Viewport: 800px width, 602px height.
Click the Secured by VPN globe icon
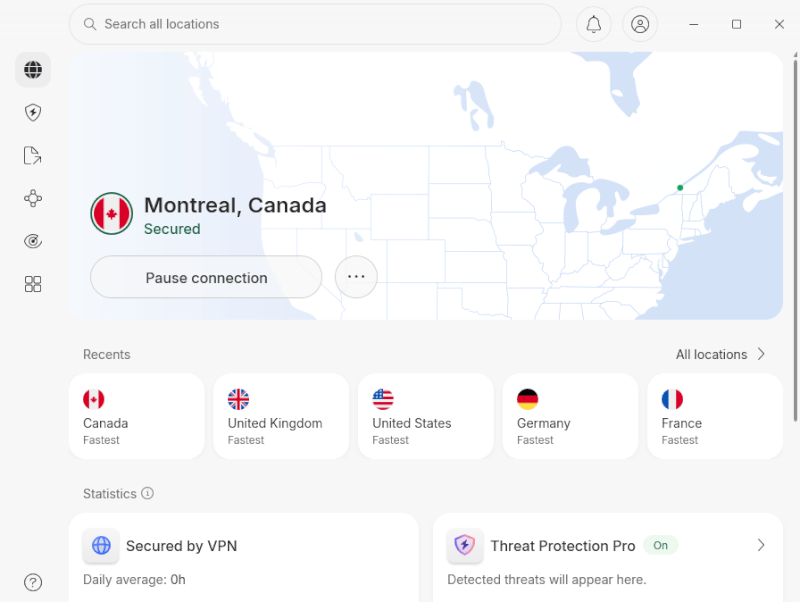point(101,545)
